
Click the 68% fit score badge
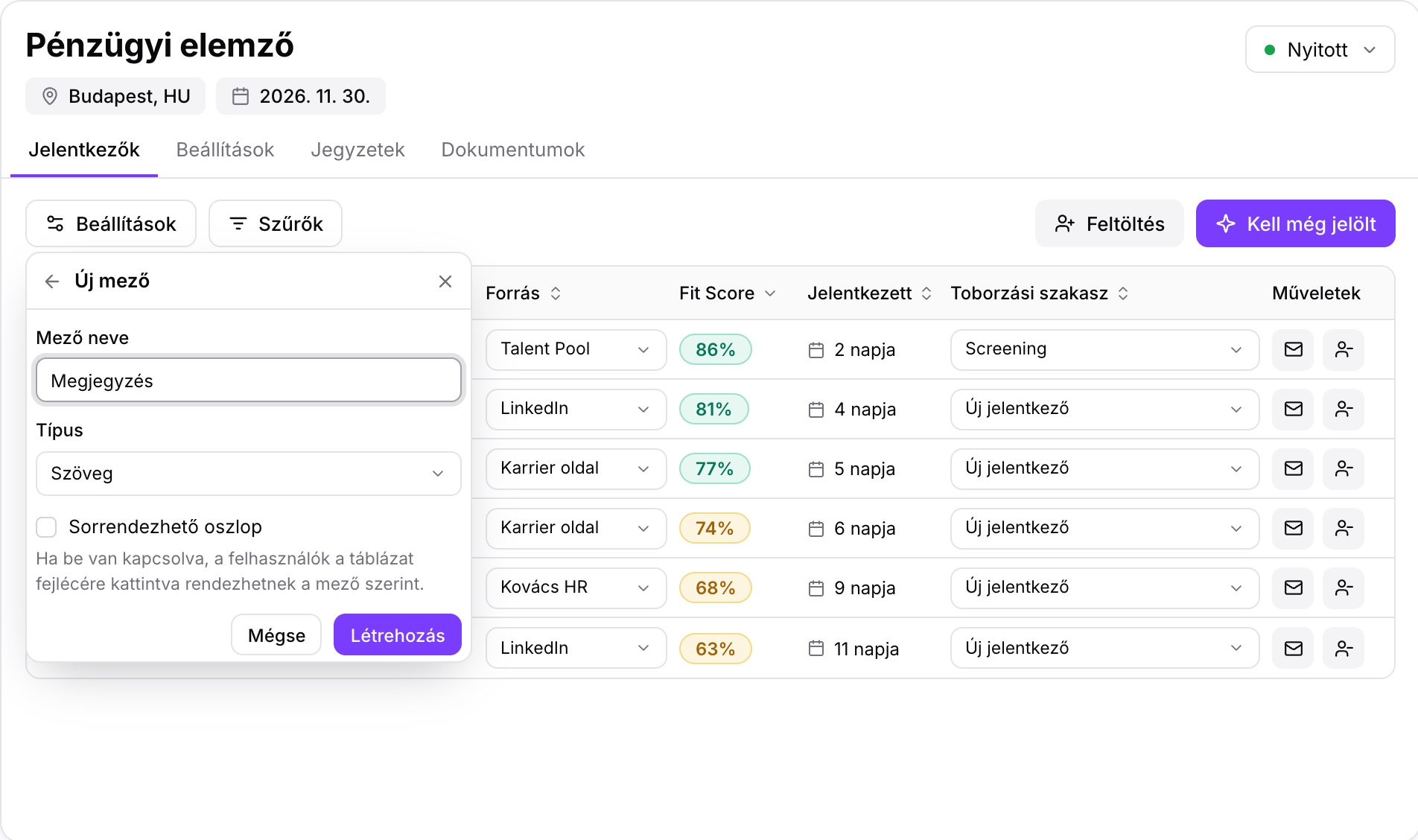pyautogui.click(x=715, y=588)
